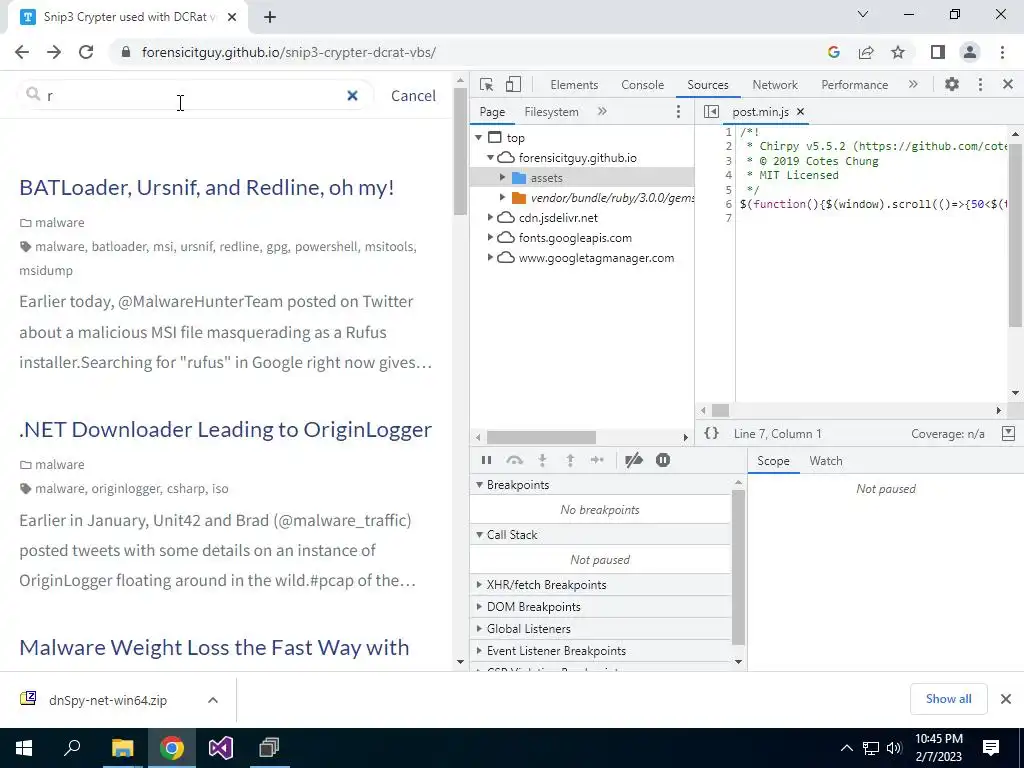This screenshot has height=768, width=1024.
Task: Click the coverage details icon
Action: tap(1008, 434)
